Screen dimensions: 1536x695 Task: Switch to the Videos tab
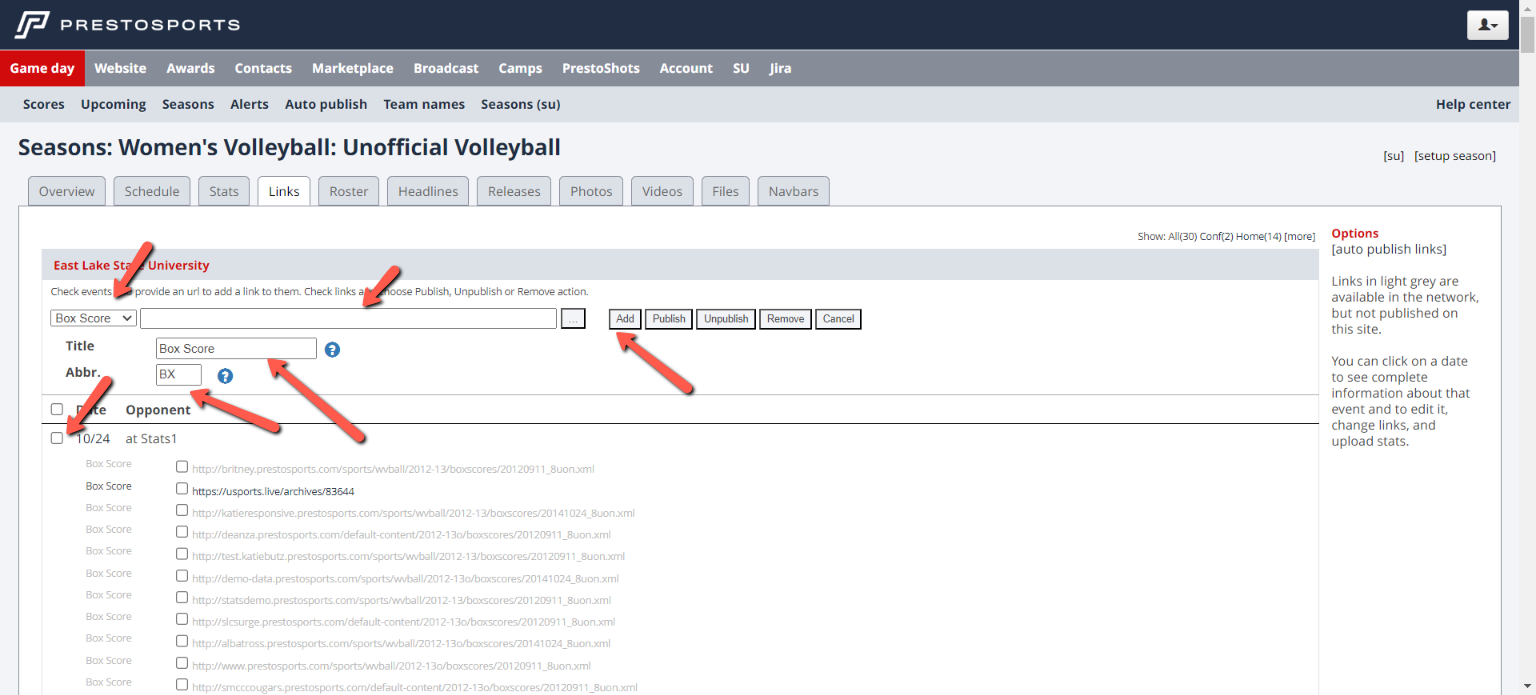click(662, 191)
